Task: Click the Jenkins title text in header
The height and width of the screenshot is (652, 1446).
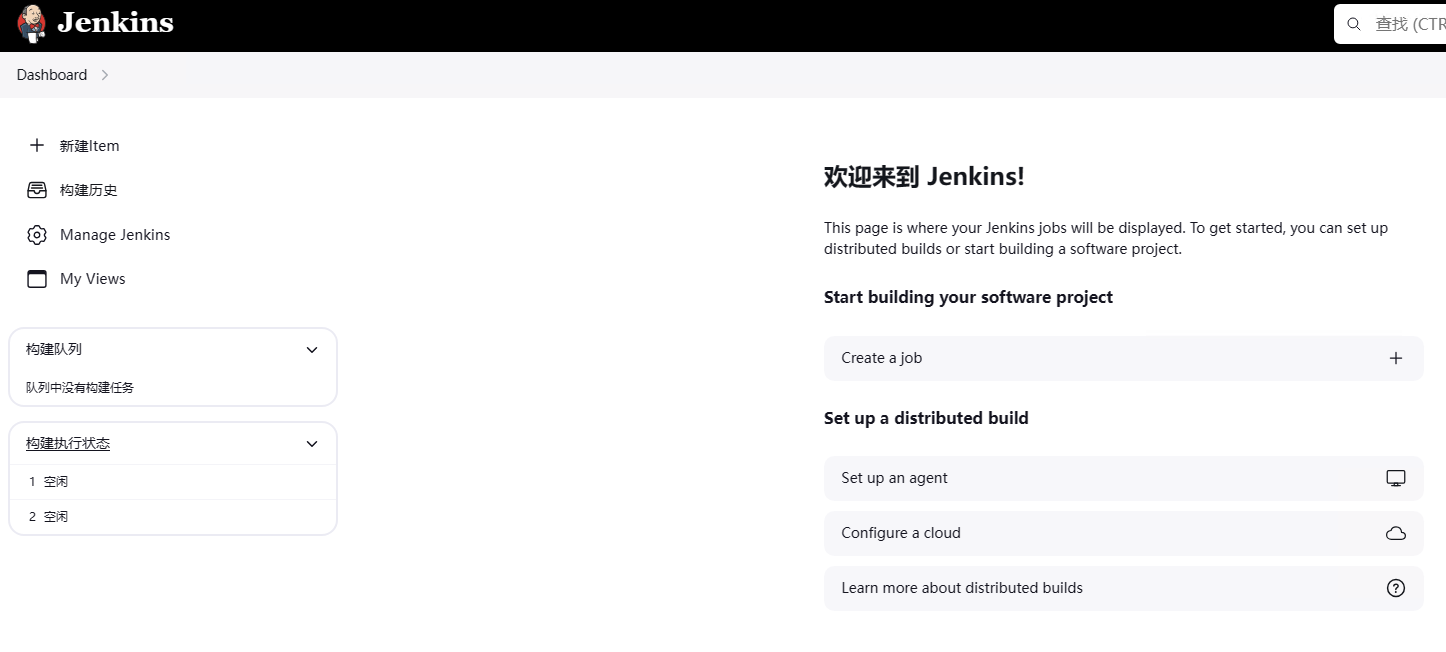Action: pyautogui.click(x=115, y=22)
